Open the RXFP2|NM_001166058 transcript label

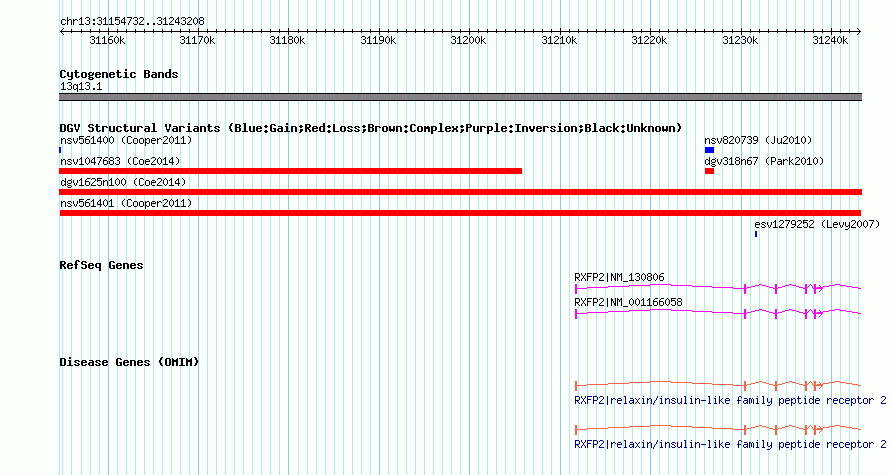tap(628, 302)
